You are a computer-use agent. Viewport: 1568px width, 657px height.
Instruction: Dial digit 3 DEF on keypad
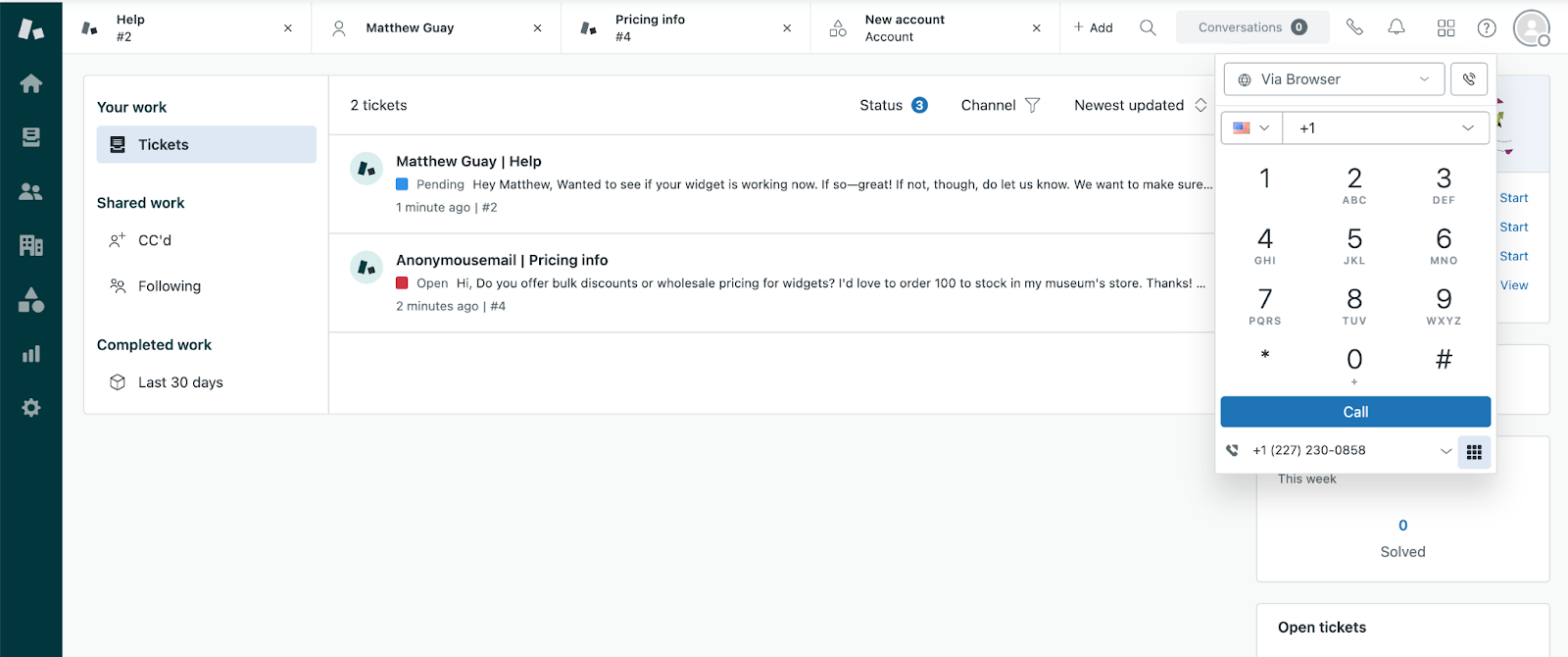(x=1444, y=184)
